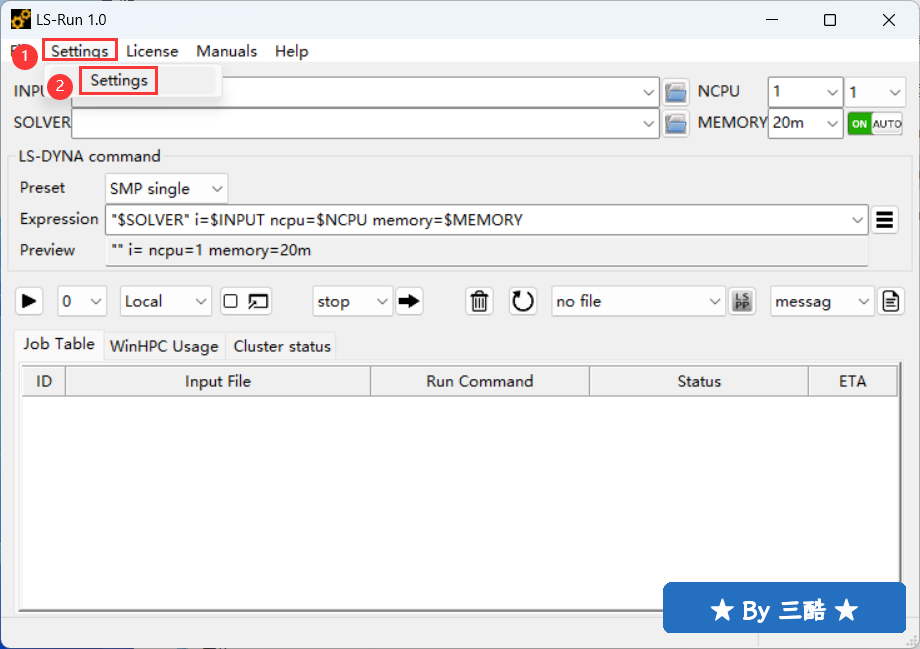Delete job with the trash can icon
This screenshot has height=649, width=920.
click(479, 301)
